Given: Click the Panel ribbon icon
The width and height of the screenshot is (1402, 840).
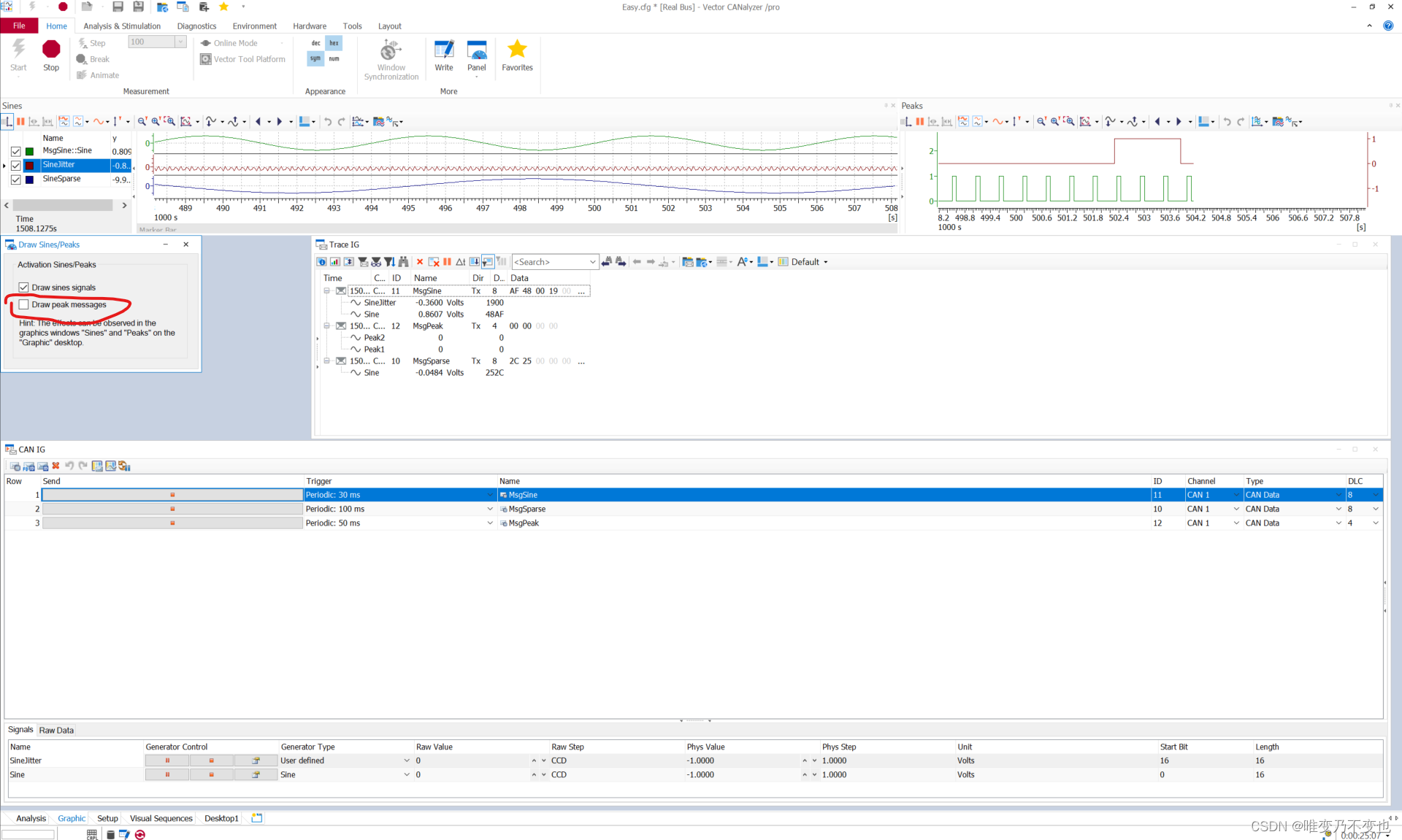Looking at the screenshot, I should tap(476, 50).
